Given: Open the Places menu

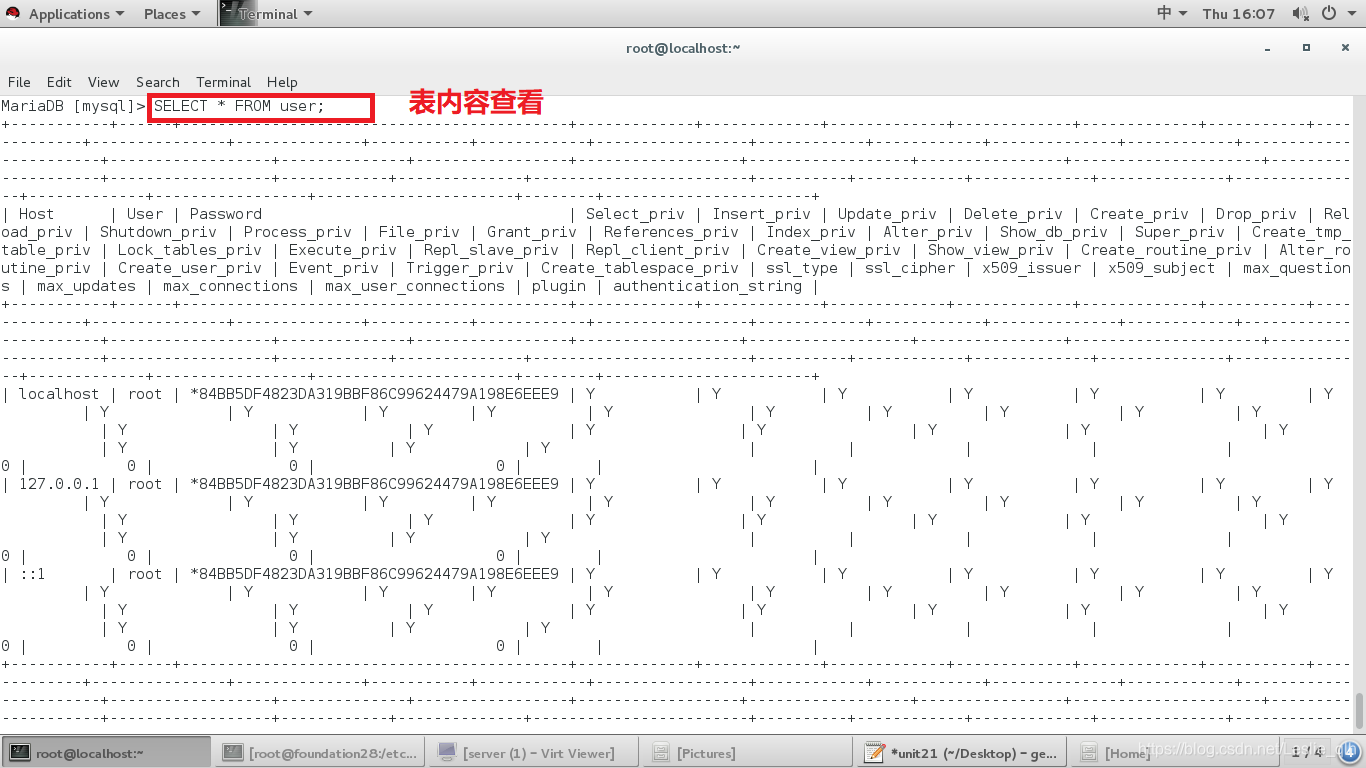Looking at the screenshot, I should pyautogui.click(x=171, y=14).
